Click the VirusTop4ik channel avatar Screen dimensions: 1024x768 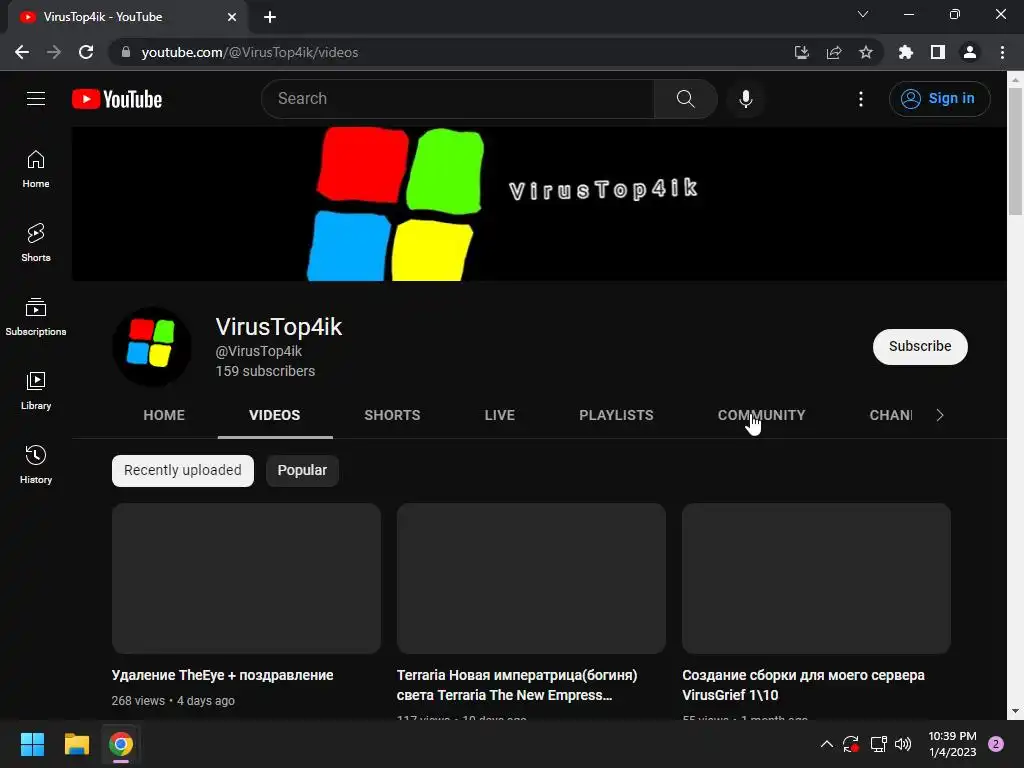point(152,346)
